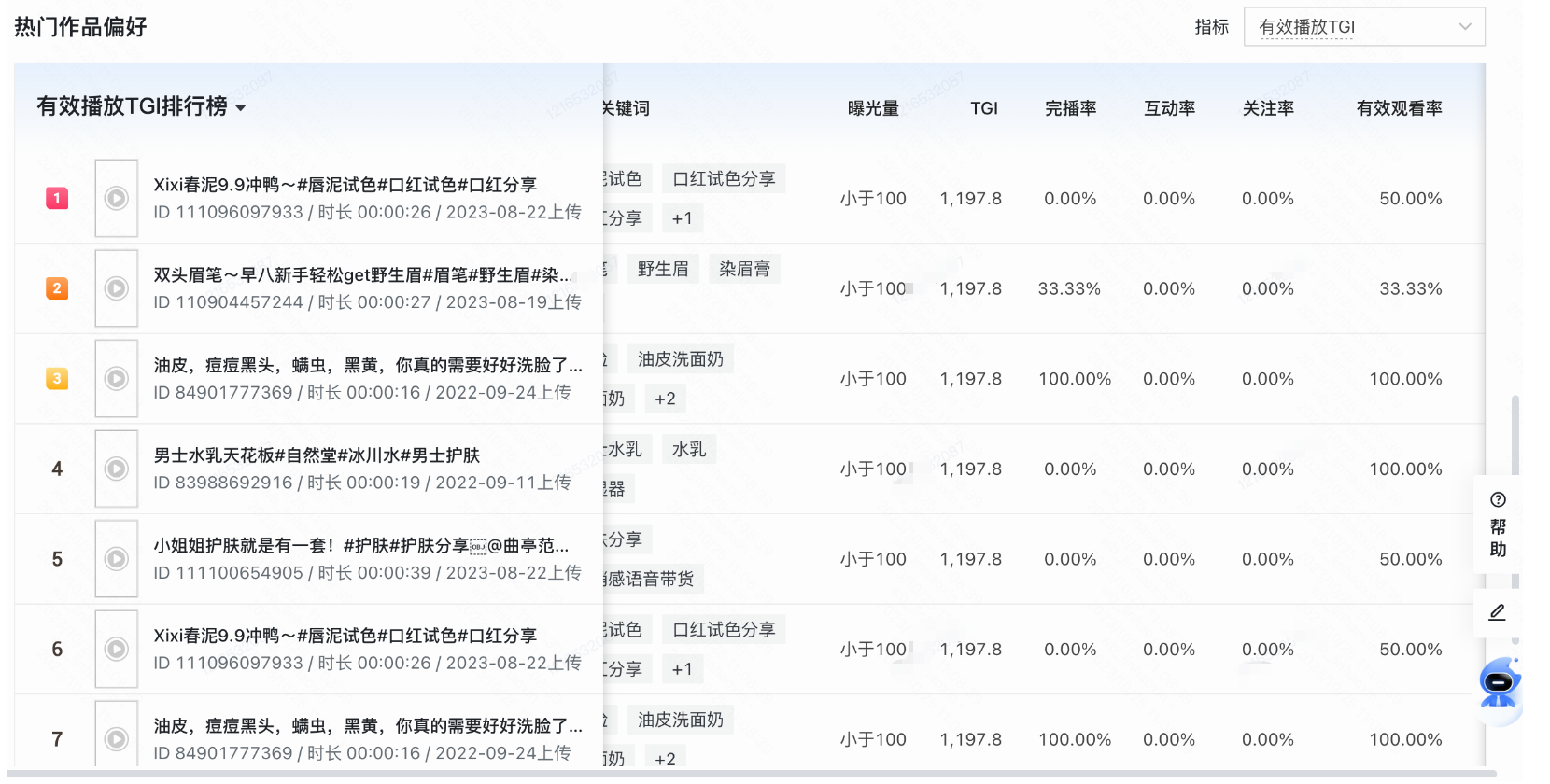
Task: Select the ID 83988692916 details line
Action: pyautogui.click(x=362, y=483)
